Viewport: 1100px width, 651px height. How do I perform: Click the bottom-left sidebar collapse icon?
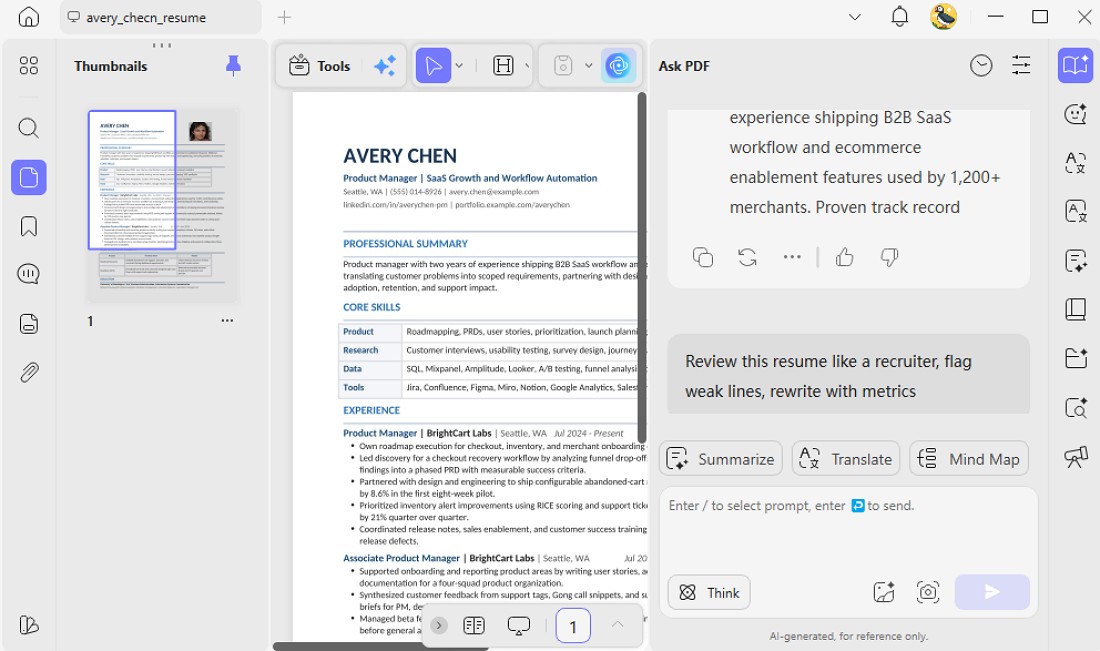pos(29,624)
